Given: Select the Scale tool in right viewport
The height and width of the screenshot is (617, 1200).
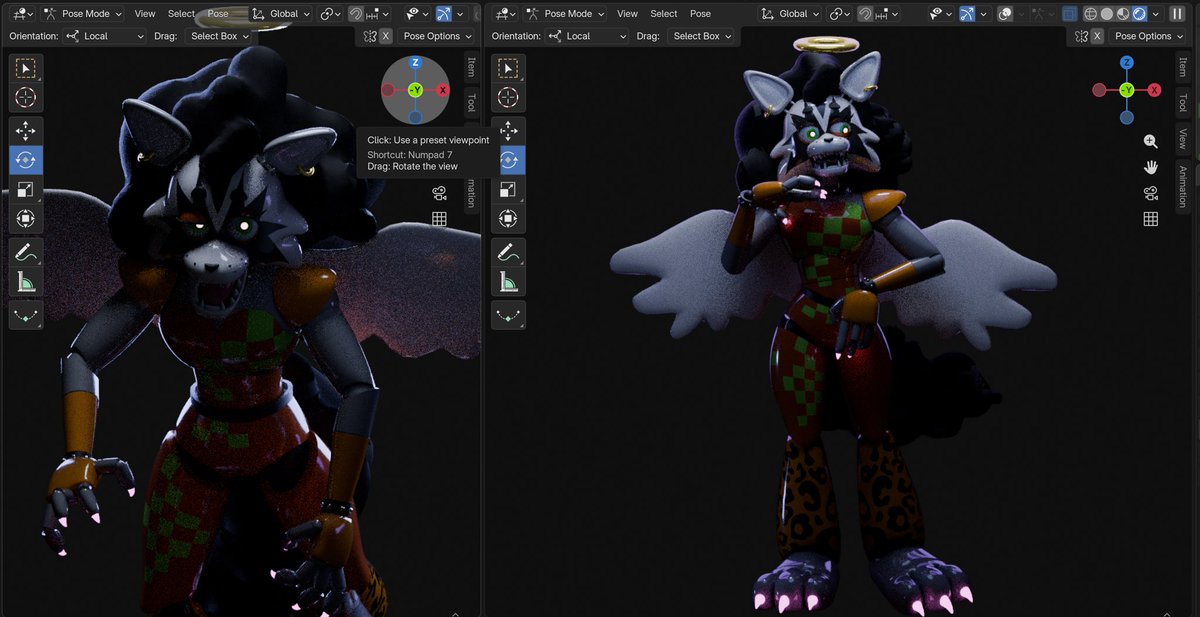Looking at the screenshot, I should (508, 189).
